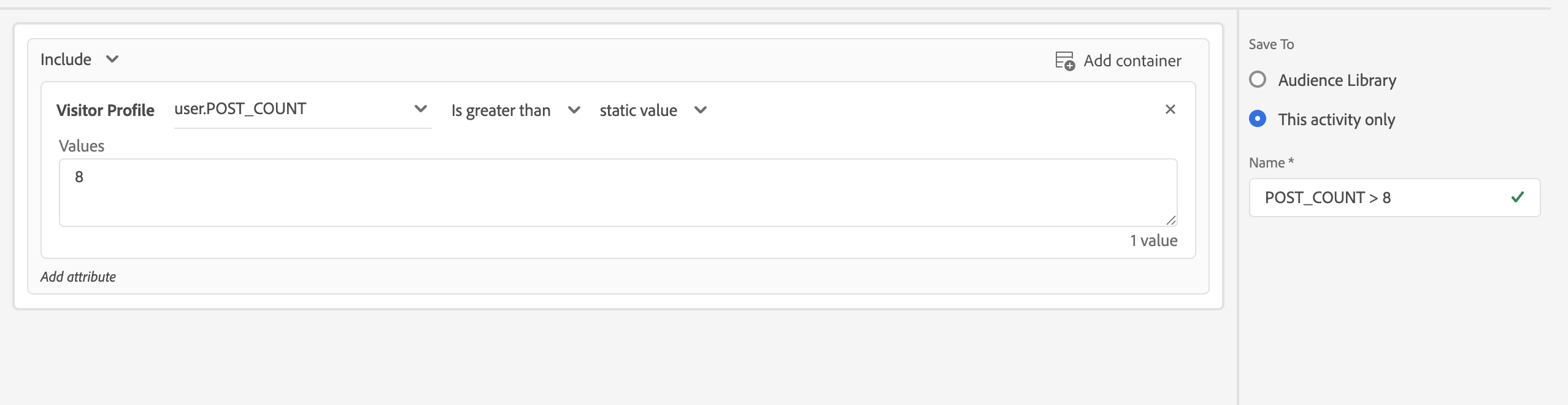Open the user.POST_COUNT attribute dropdown
Viewport: 1568px width, 405px height.
[302, 109]
